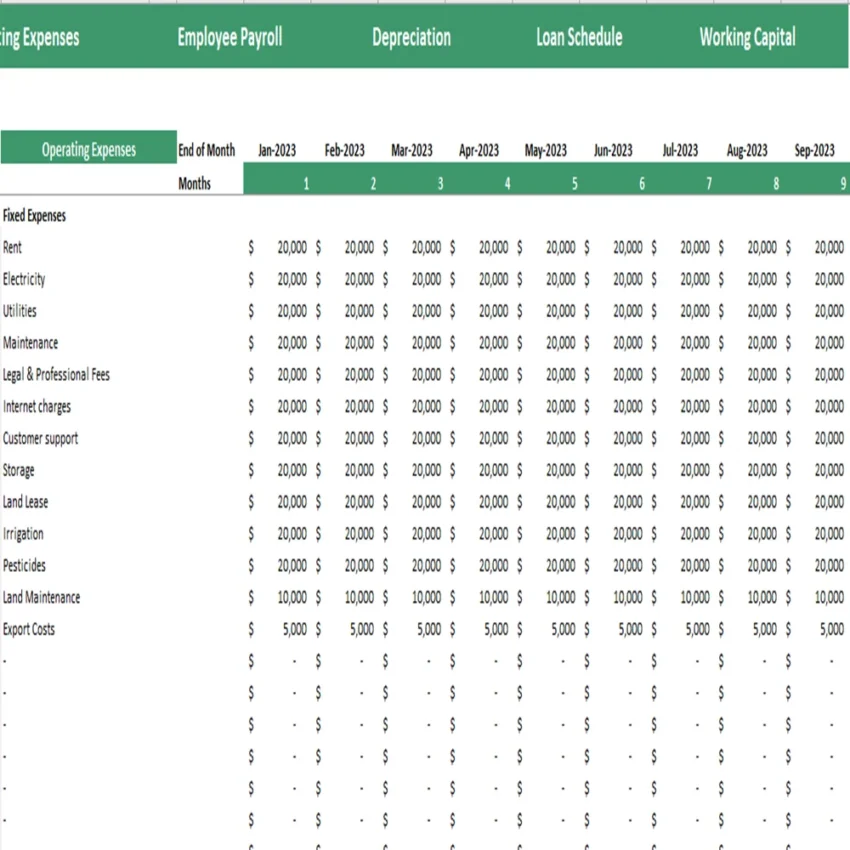Click the Export Costs value under May-2023
Viewport: 850px width, 850px height.
[562, 629]
